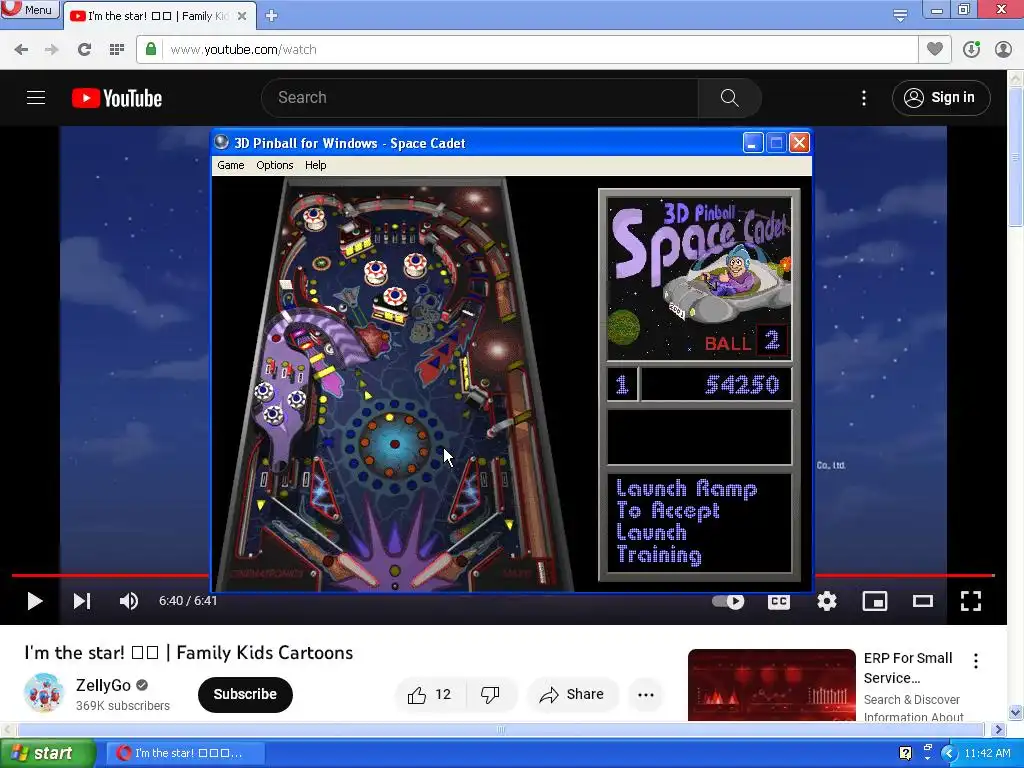1024x768 pixels.
Task: Expand hidden system tray icons
Action: (949, 754)
